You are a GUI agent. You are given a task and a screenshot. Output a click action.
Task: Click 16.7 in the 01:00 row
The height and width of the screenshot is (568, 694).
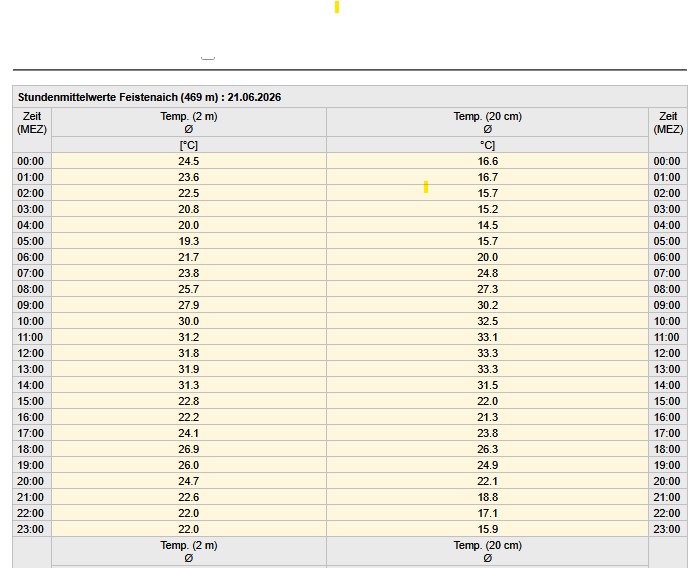(487, 177)
